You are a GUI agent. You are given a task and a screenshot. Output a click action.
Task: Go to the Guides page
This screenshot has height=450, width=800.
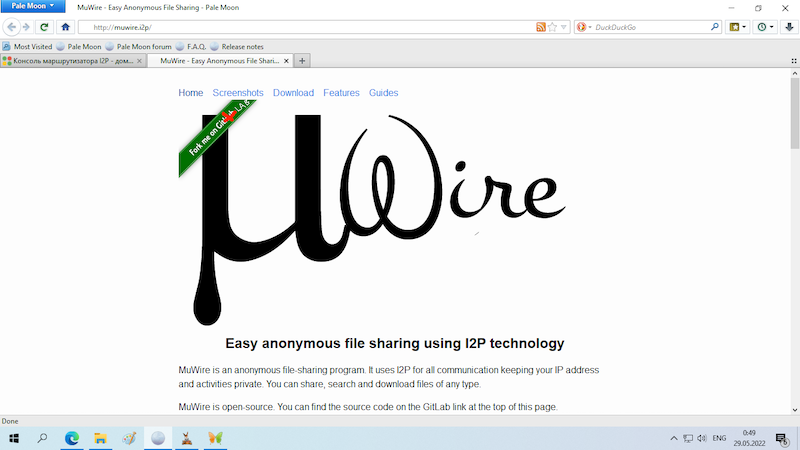point(383,93)
